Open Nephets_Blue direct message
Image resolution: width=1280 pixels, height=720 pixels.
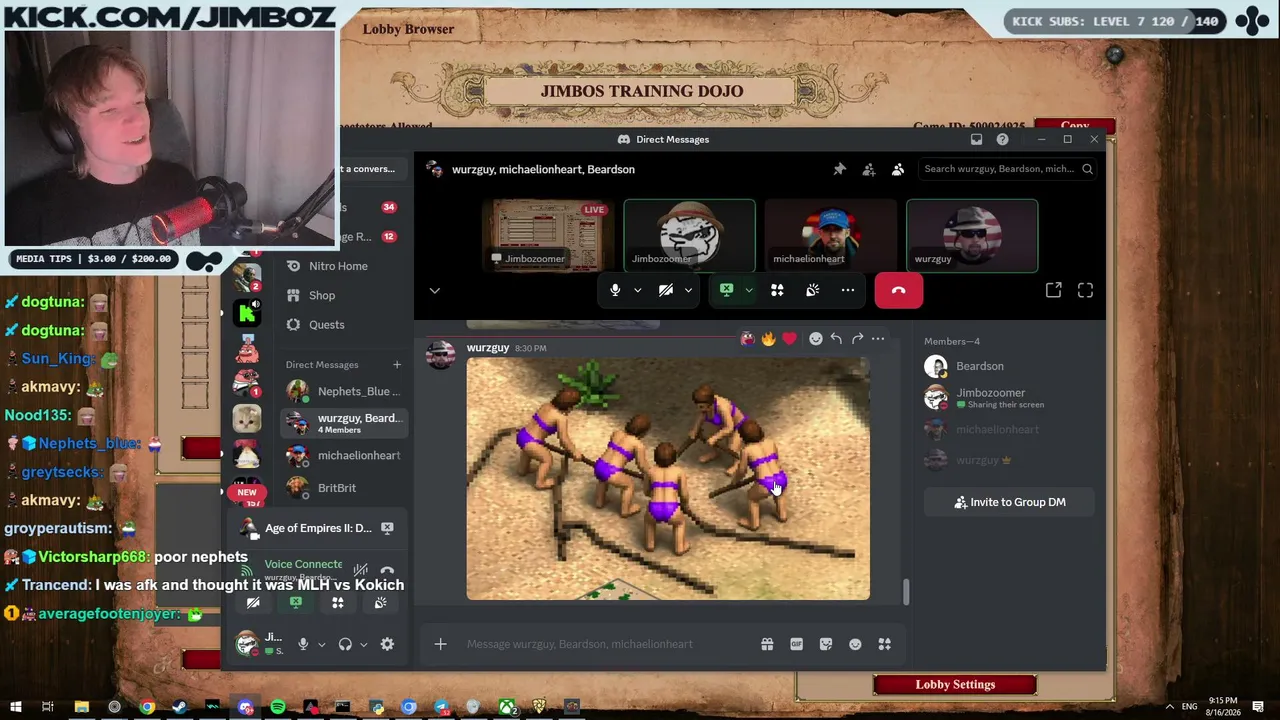pyautogui.click(x=343, y=391)
